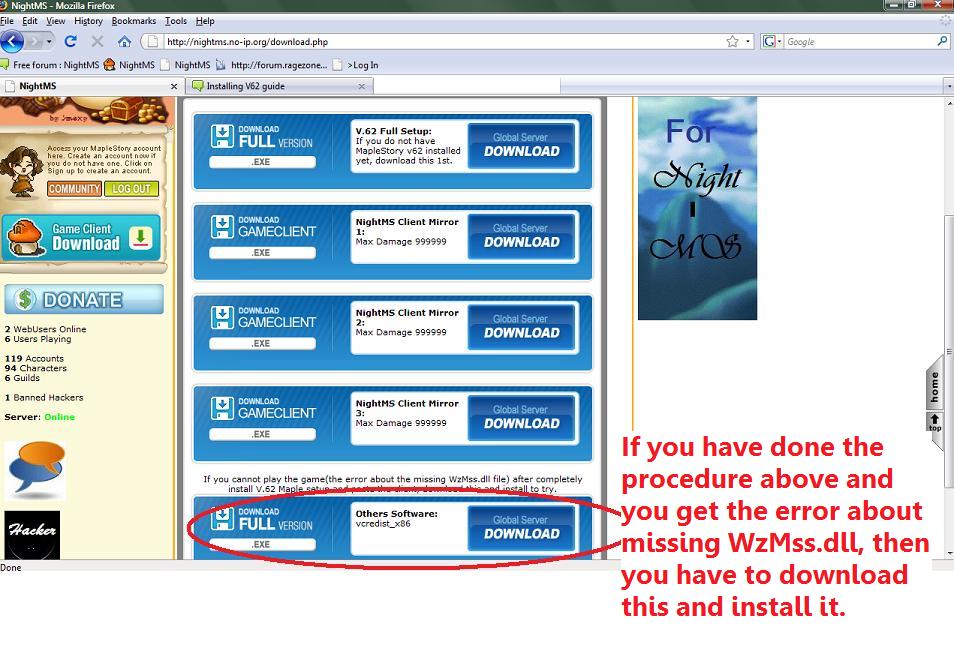Download NightMS Client Mirror 1
Viewport: 954px width, 659px height.
click(x=521, y=236)
